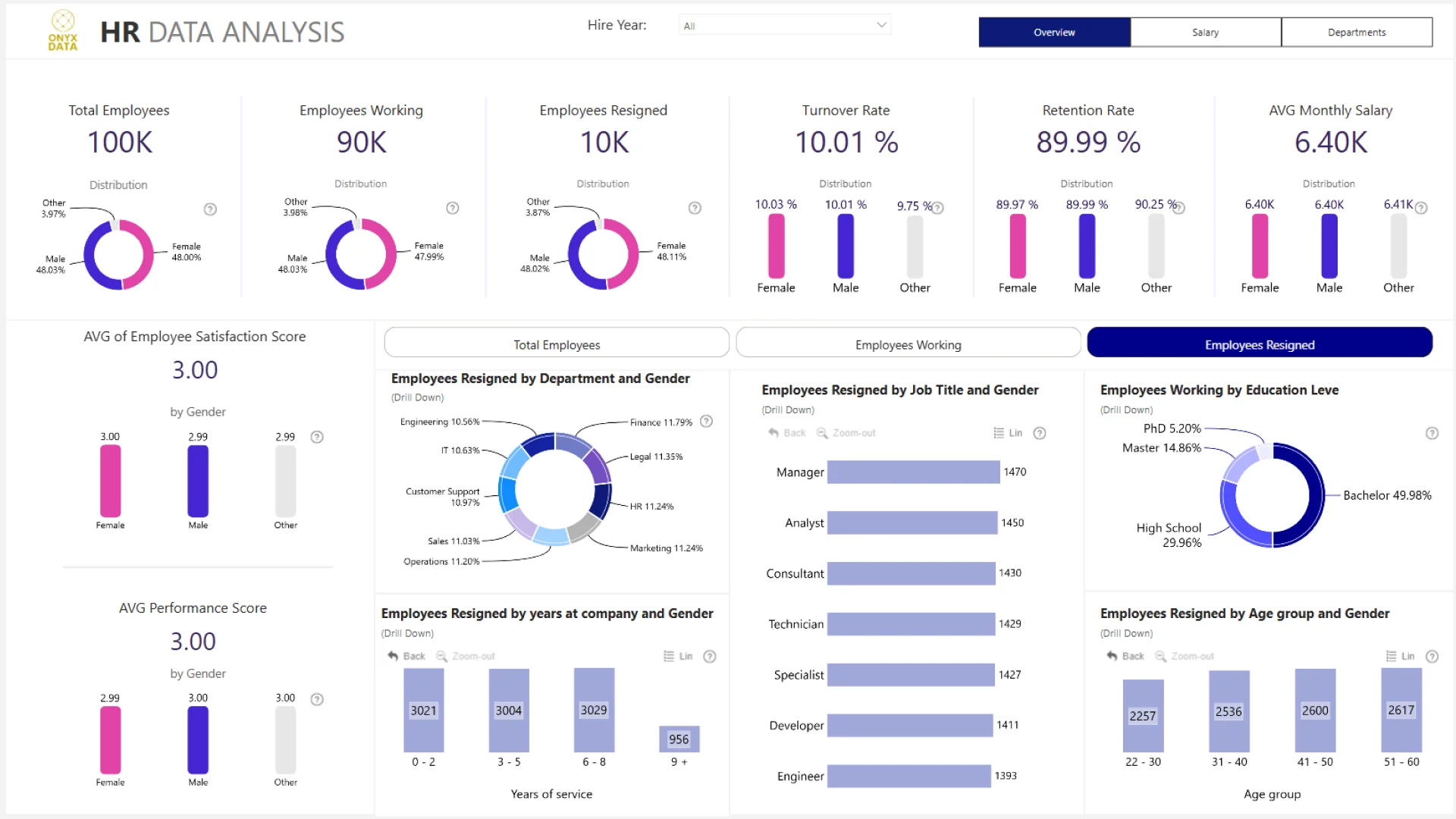Toggle Lin scale in Age group chart
Screen dimensions: 1456x819
pos(1401,656)
